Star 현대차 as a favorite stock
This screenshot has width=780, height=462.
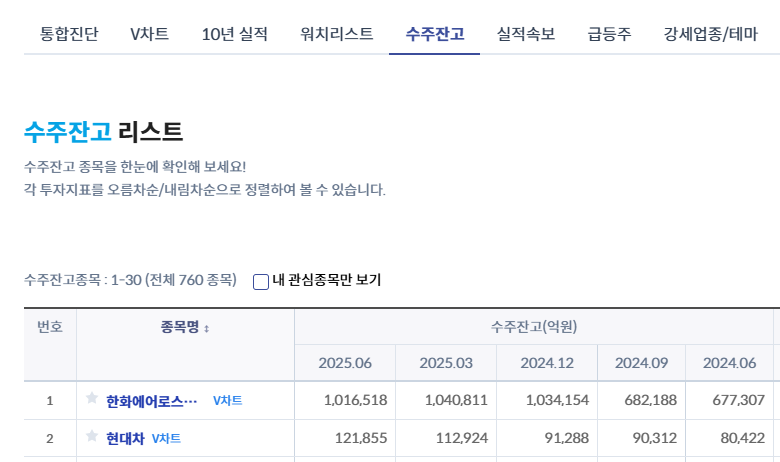pos(92,437)
